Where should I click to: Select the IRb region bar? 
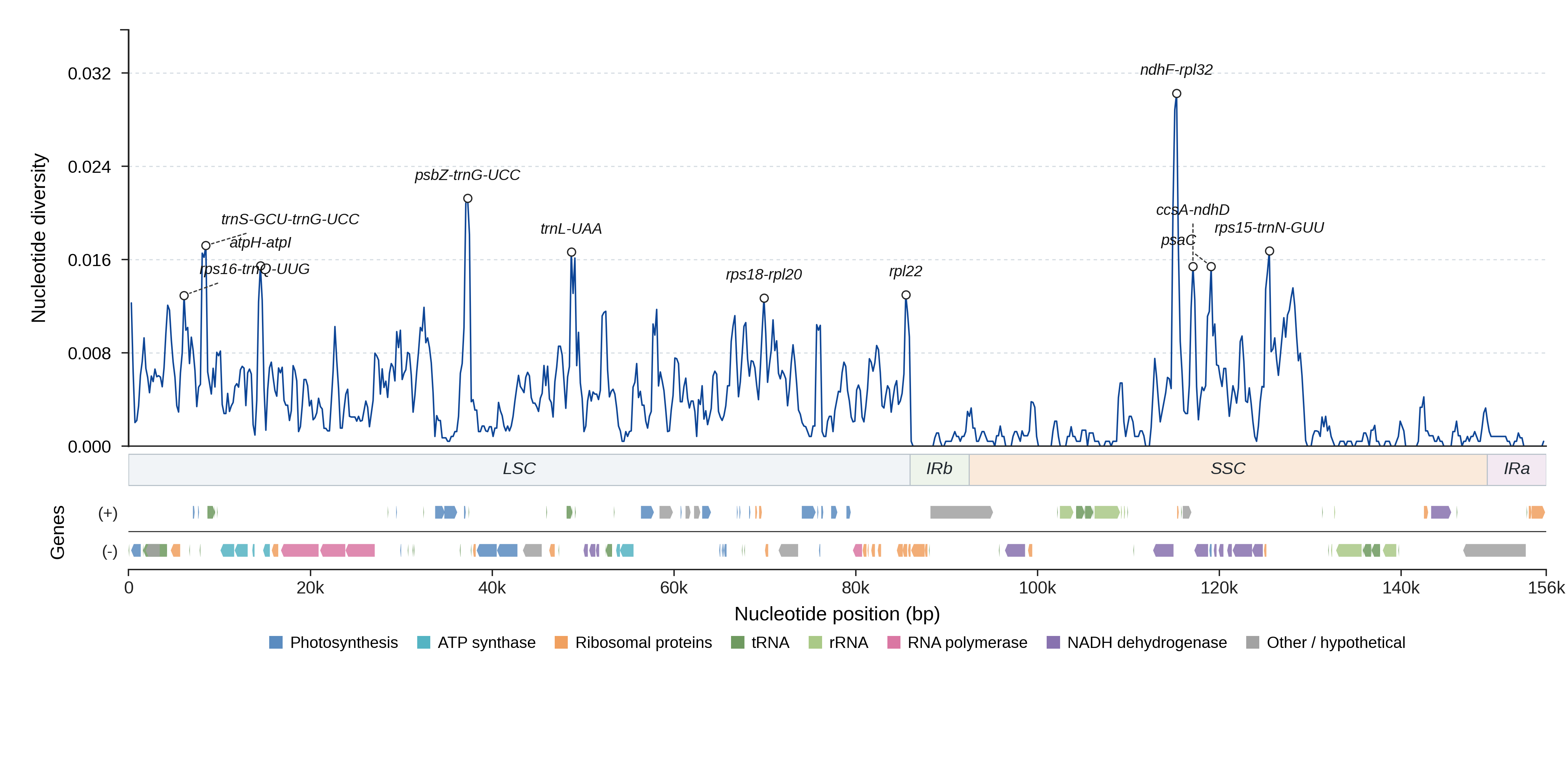pyautogui.click(x=939, y=469)
